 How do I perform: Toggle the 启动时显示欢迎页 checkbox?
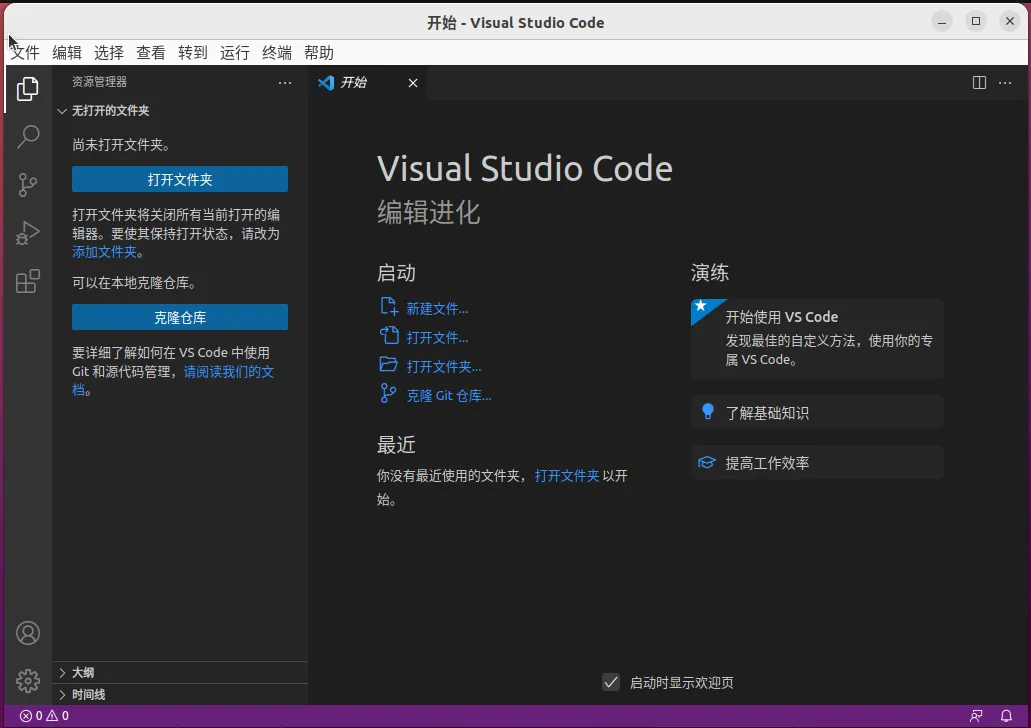point(611,682)
